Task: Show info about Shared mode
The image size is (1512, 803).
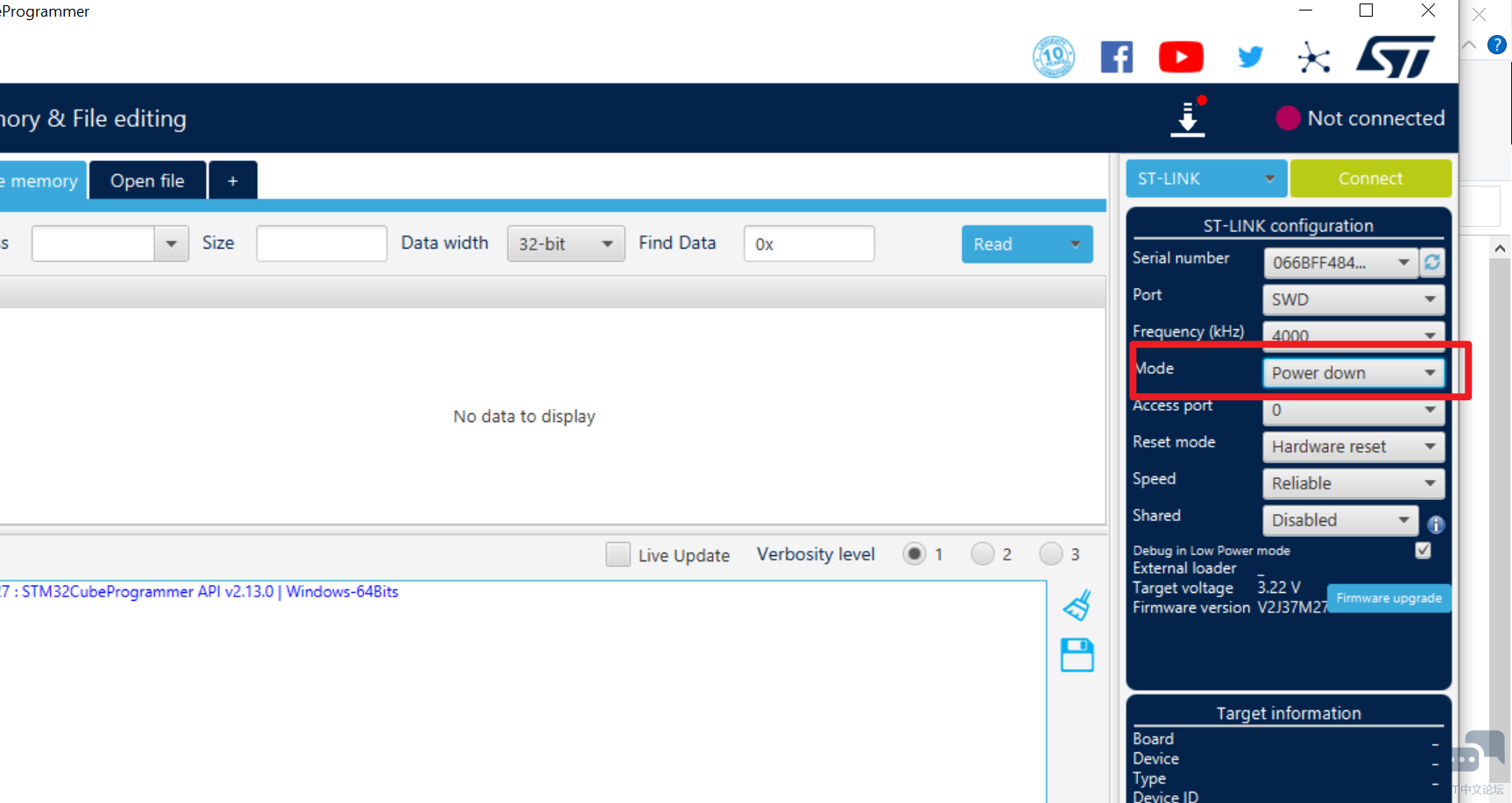Action: point(1436,524)
